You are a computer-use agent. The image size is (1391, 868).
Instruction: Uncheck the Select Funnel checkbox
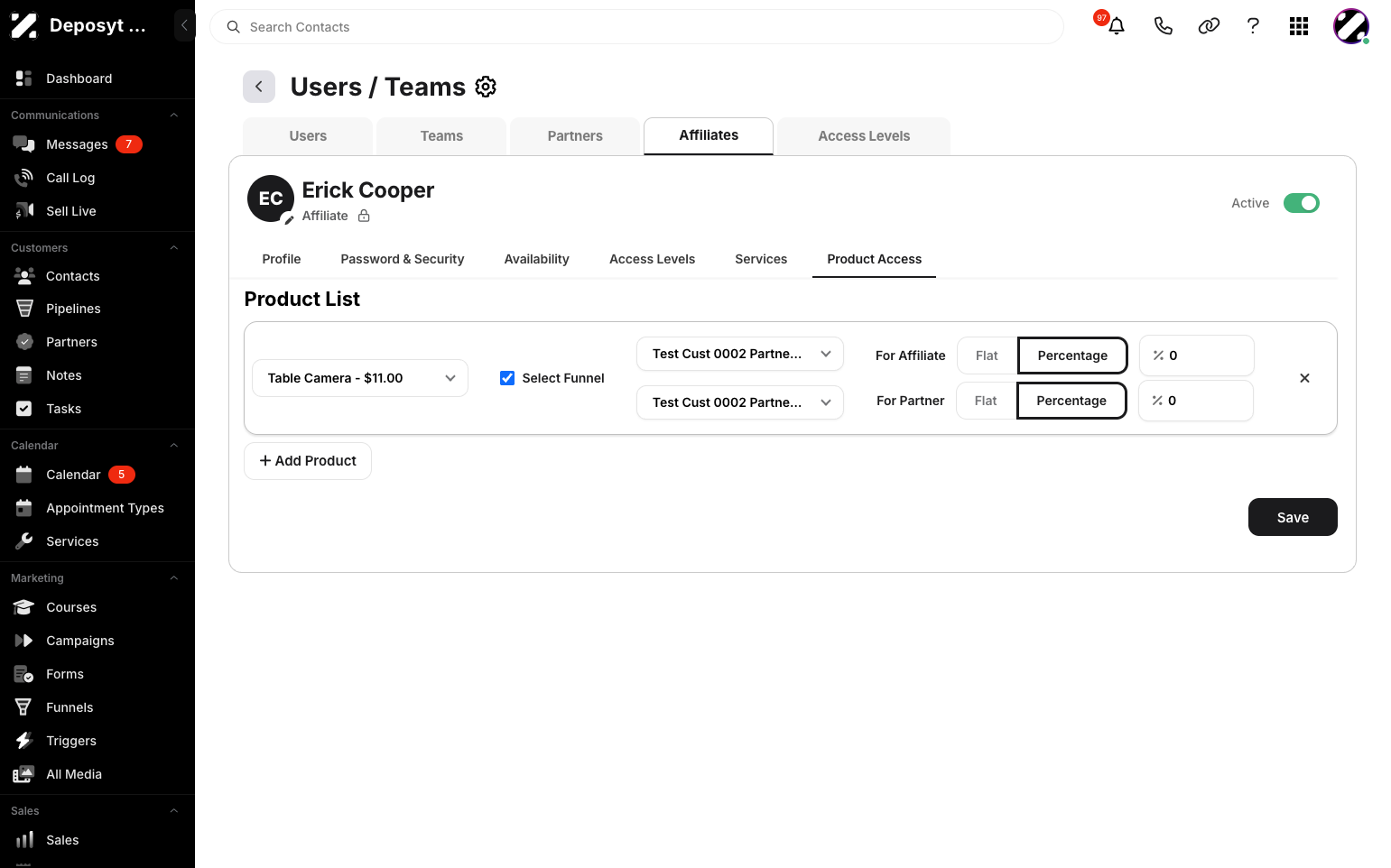[507, 378]
